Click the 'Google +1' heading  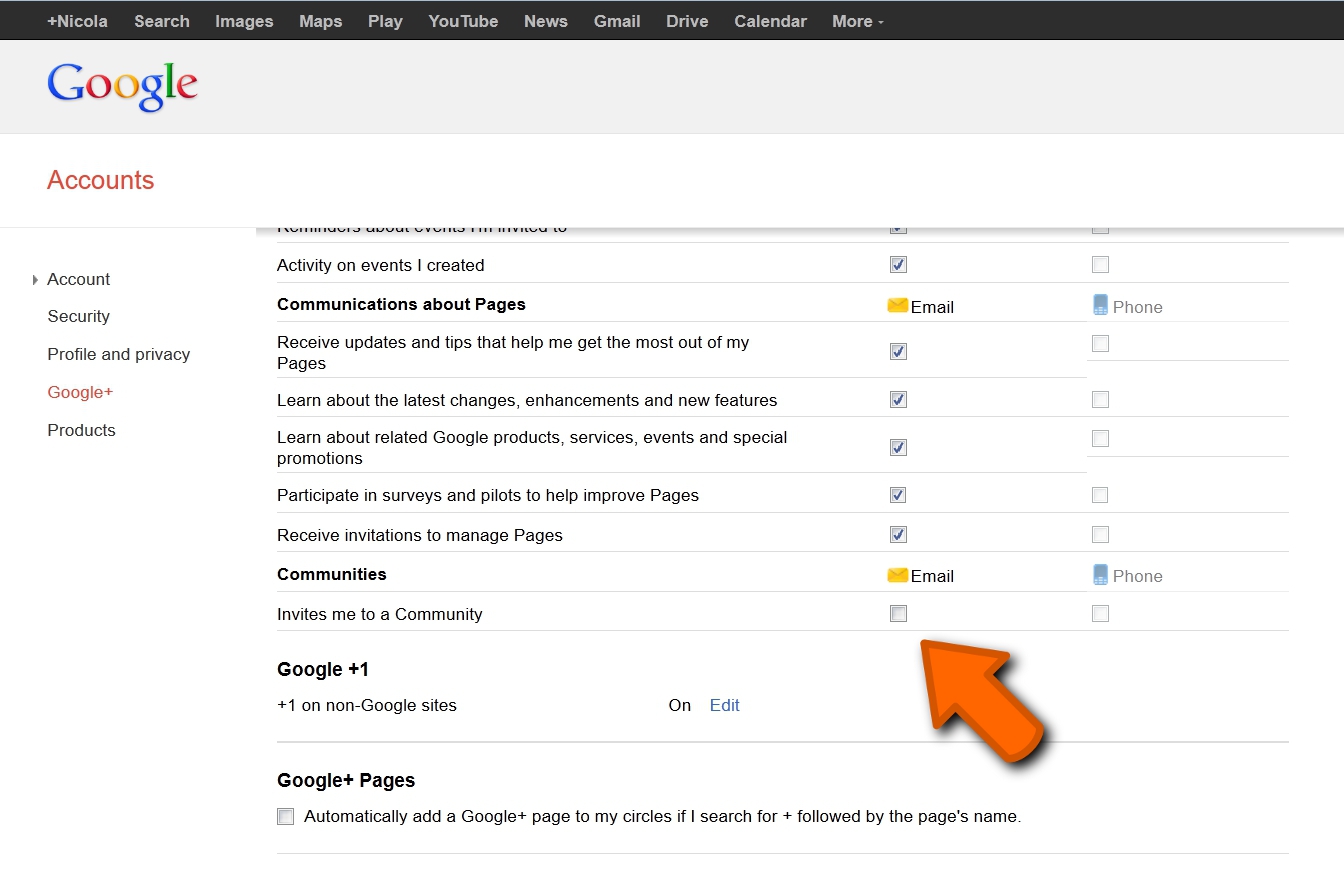click(x=323, y=669)
